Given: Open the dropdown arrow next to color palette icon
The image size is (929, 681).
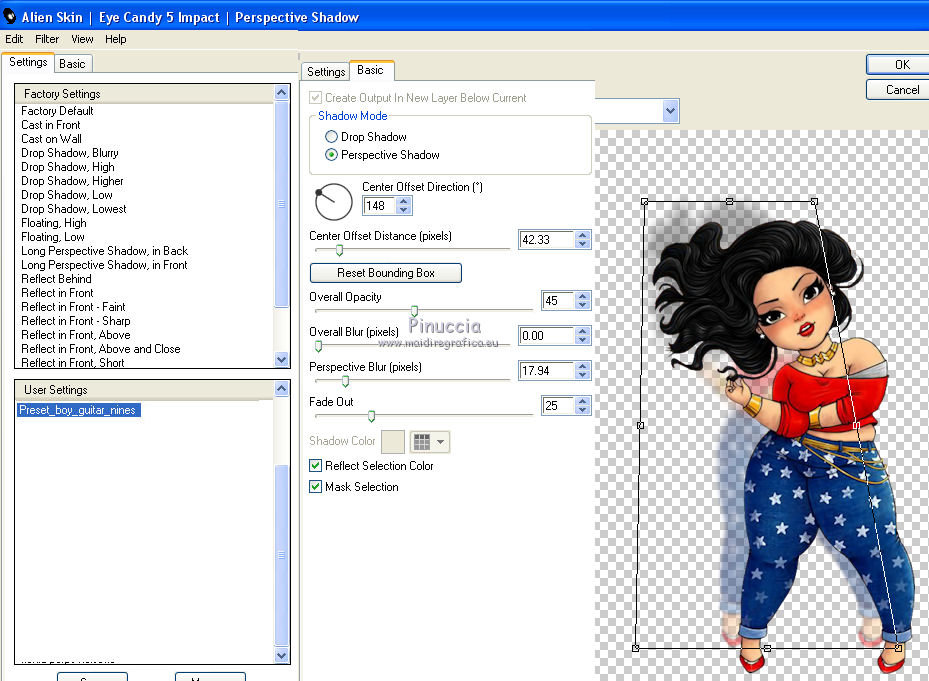Looking at the screenshot, I should pyautogui.click(x=440, y=442).
